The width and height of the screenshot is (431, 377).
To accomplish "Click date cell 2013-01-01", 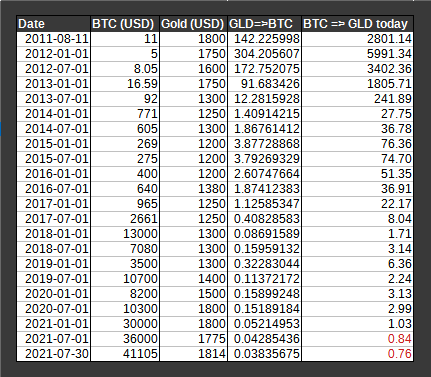I will coord(53,84).
